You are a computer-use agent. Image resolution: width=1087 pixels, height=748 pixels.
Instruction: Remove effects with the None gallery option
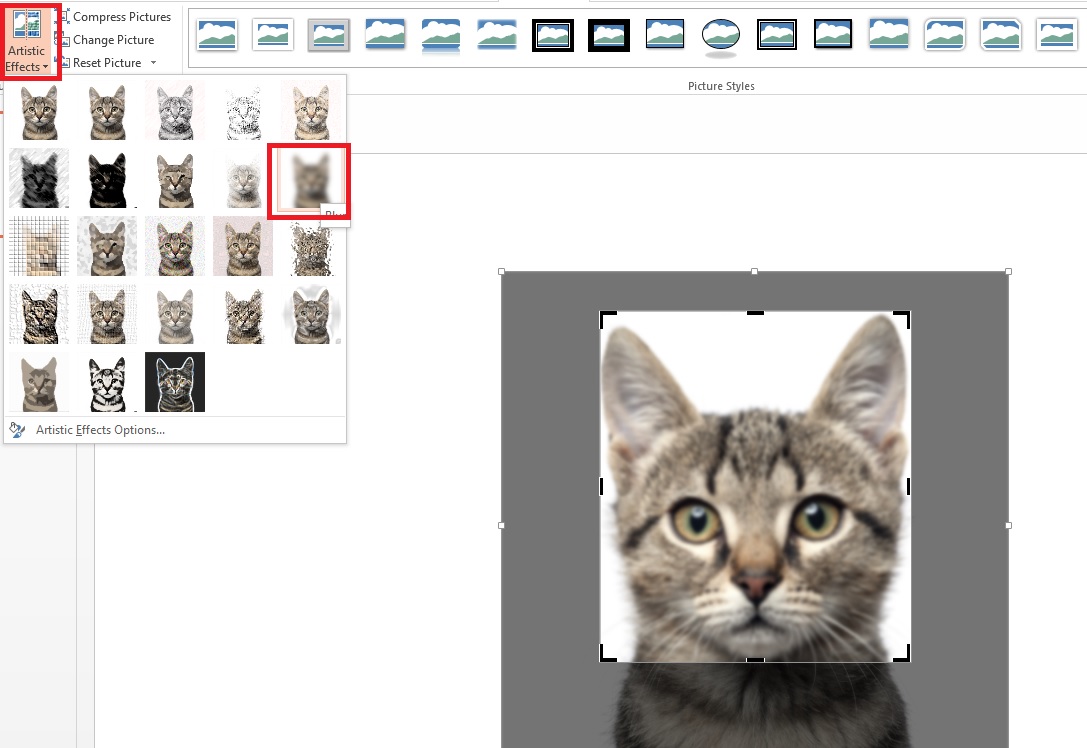38,111
